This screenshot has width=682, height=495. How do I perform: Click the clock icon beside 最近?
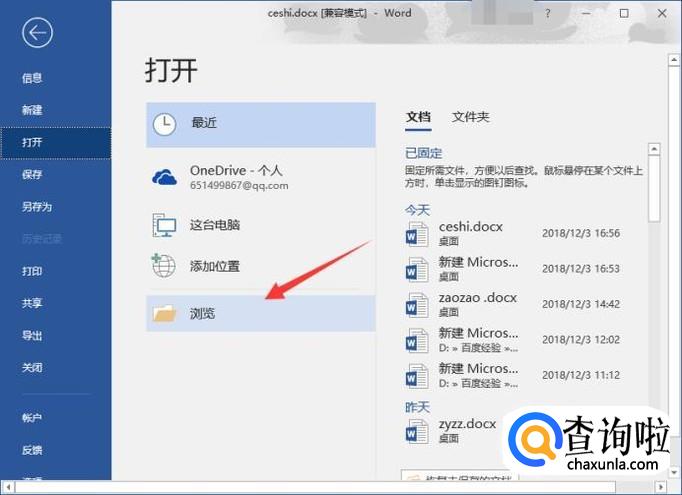(164, 124)
